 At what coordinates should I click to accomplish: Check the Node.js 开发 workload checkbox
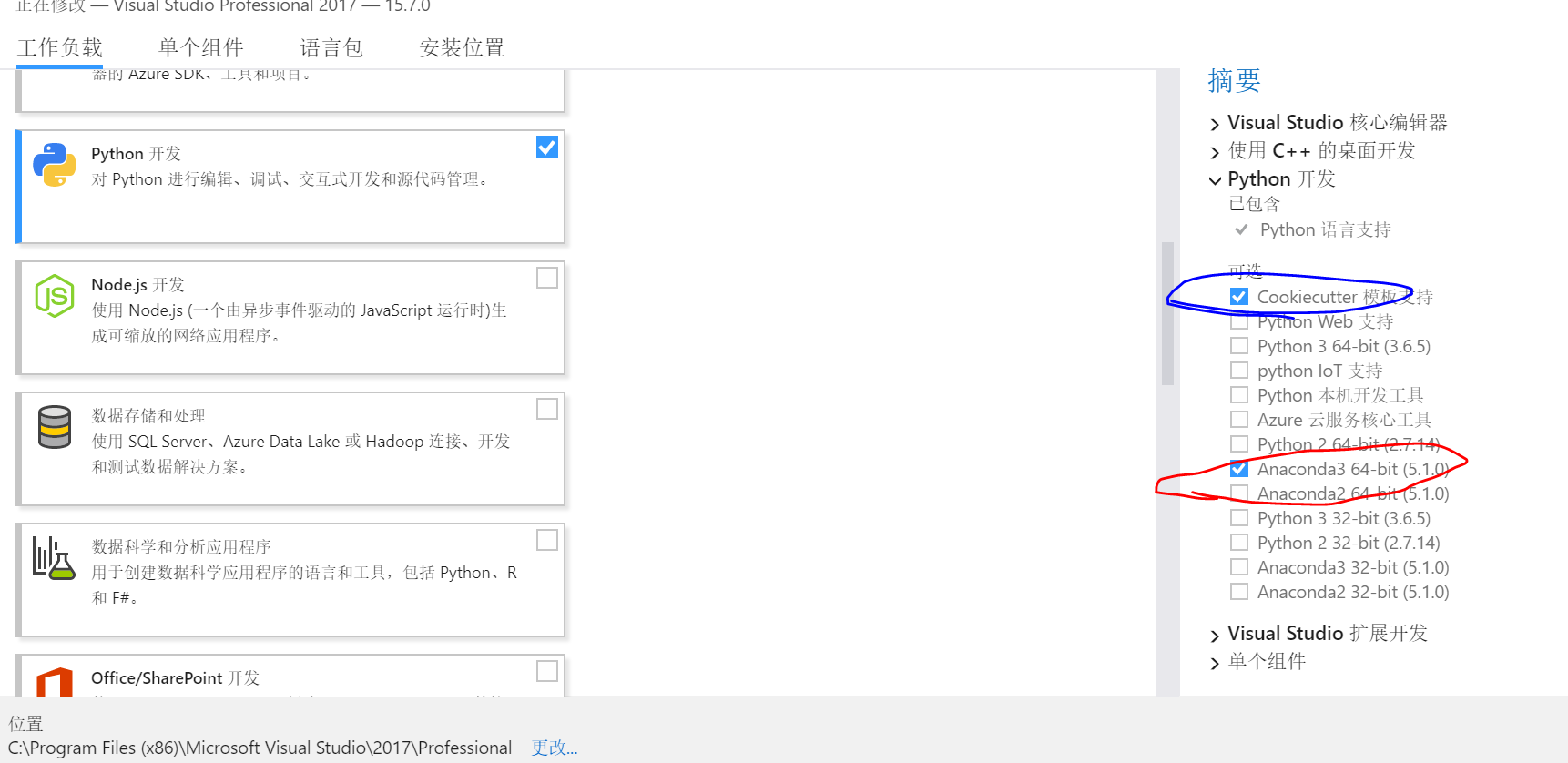point(547,278)
